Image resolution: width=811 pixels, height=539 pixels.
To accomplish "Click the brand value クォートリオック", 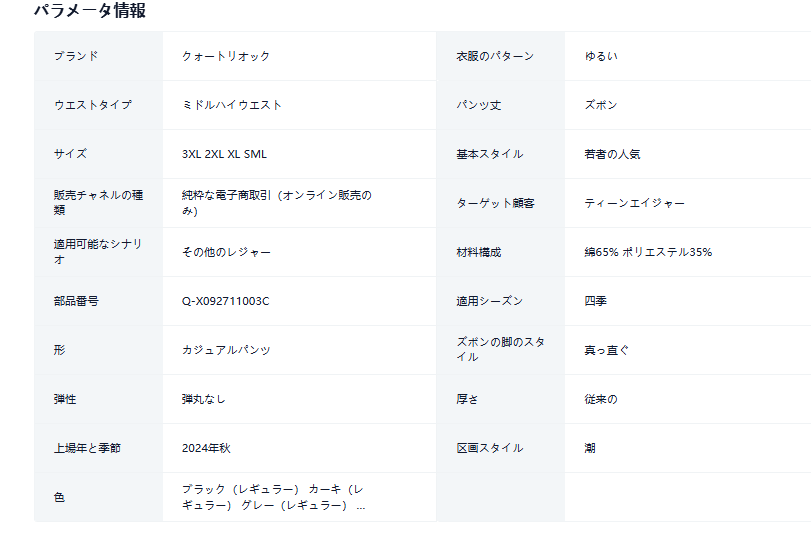I will [x=226, y=56].
